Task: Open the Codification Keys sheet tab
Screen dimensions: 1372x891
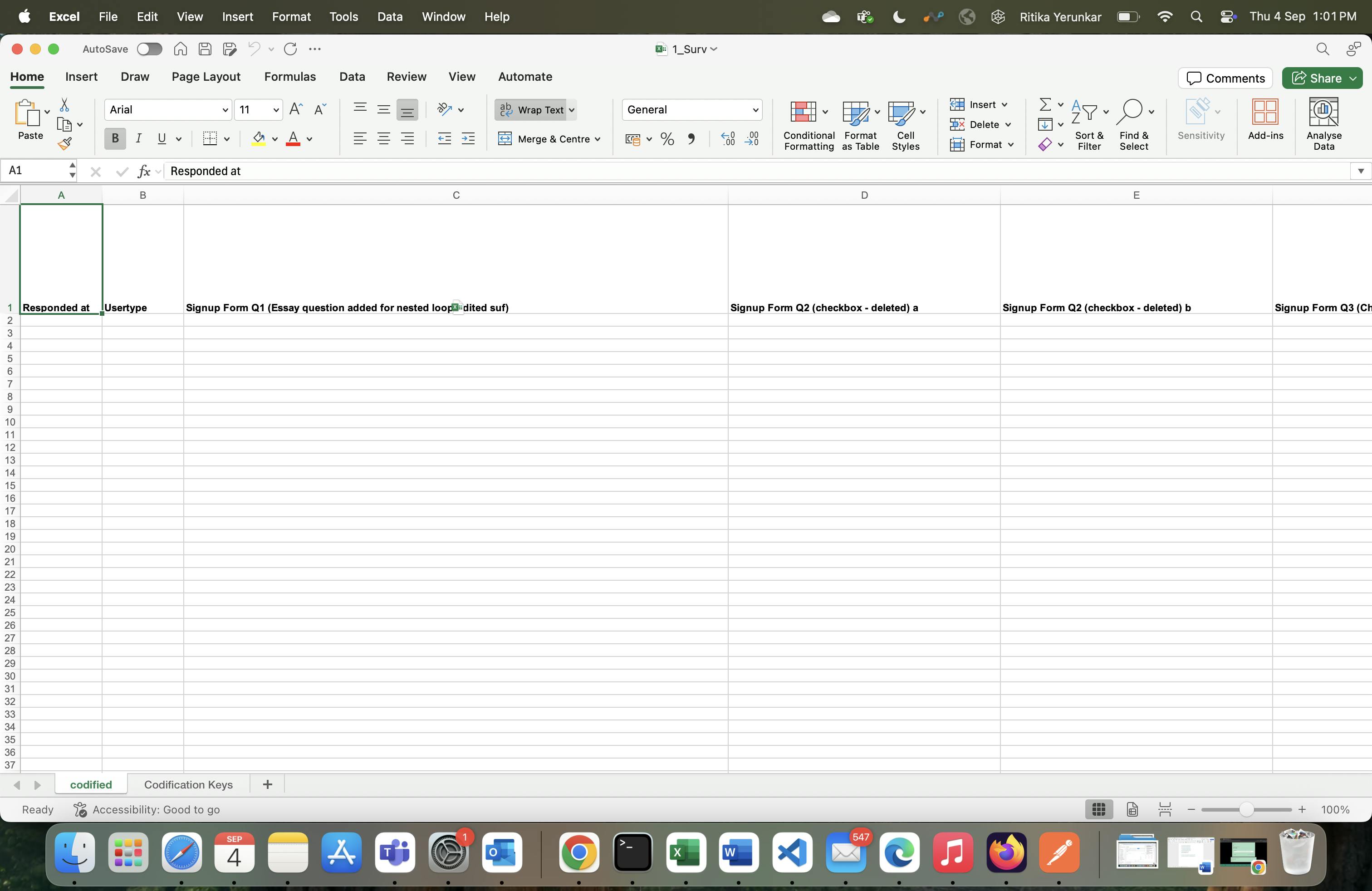Action: tap(188, 784)
